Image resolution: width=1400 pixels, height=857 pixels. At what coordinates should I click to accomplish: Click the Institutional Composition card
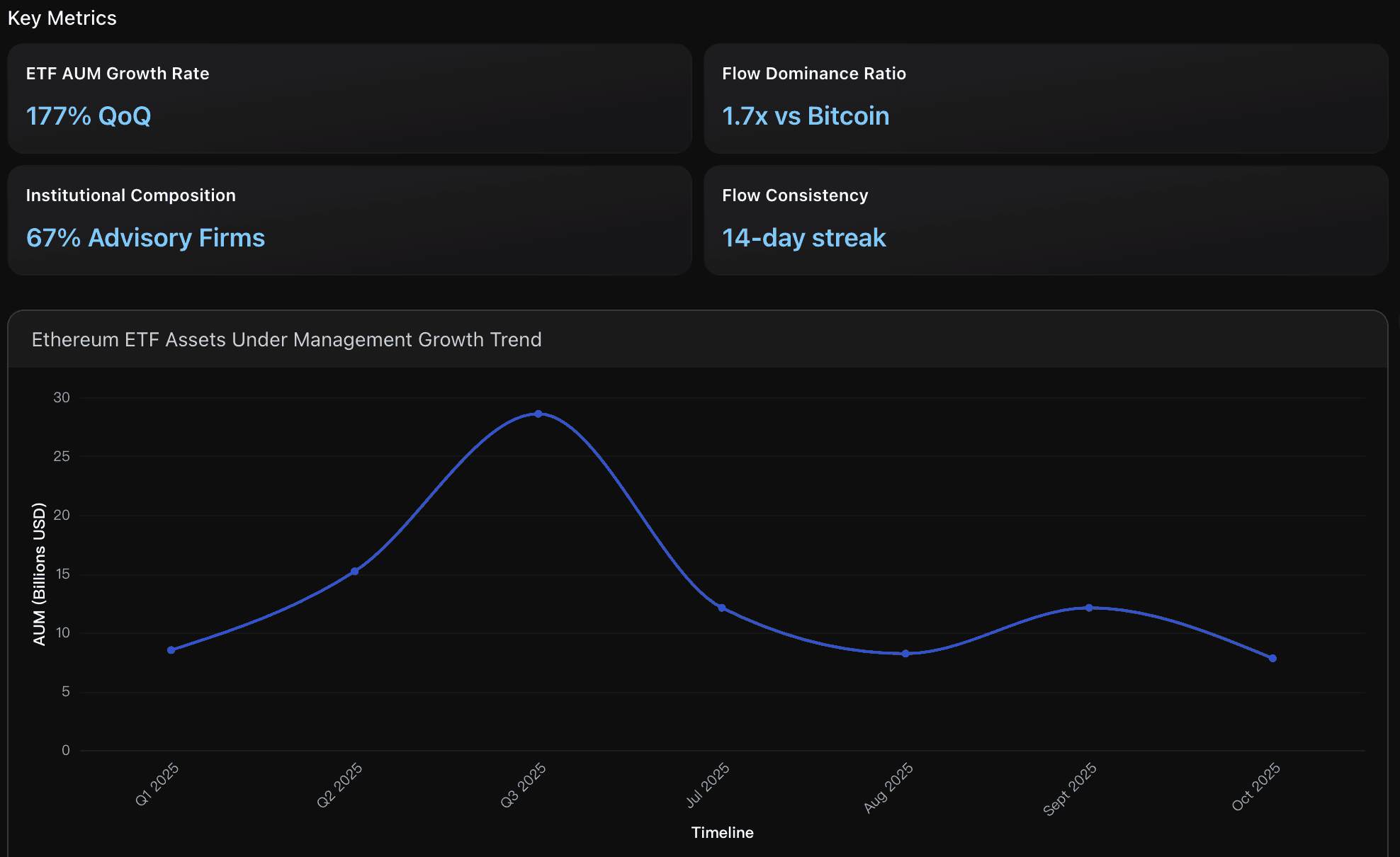tap(349, 220)
